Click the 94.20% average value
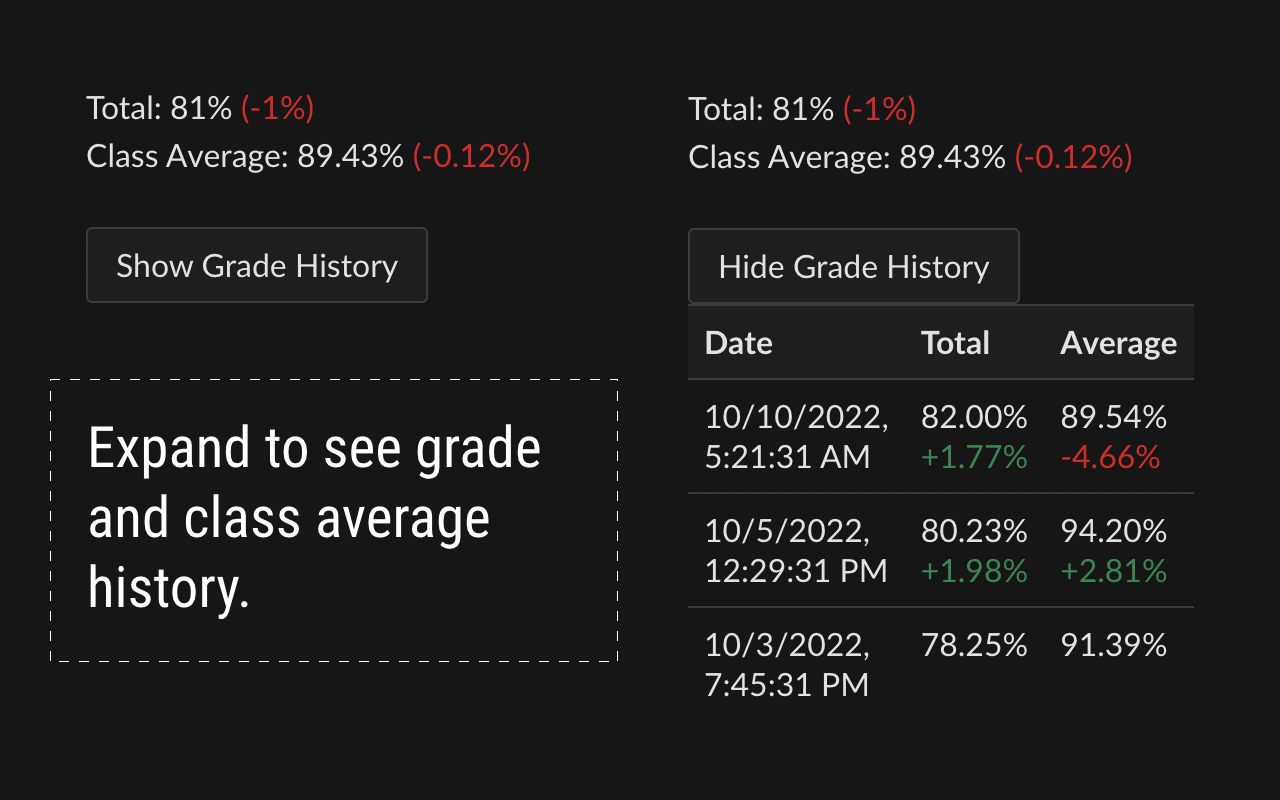This screenshot has width=1280, height=800. click(x=1114, y=530)
